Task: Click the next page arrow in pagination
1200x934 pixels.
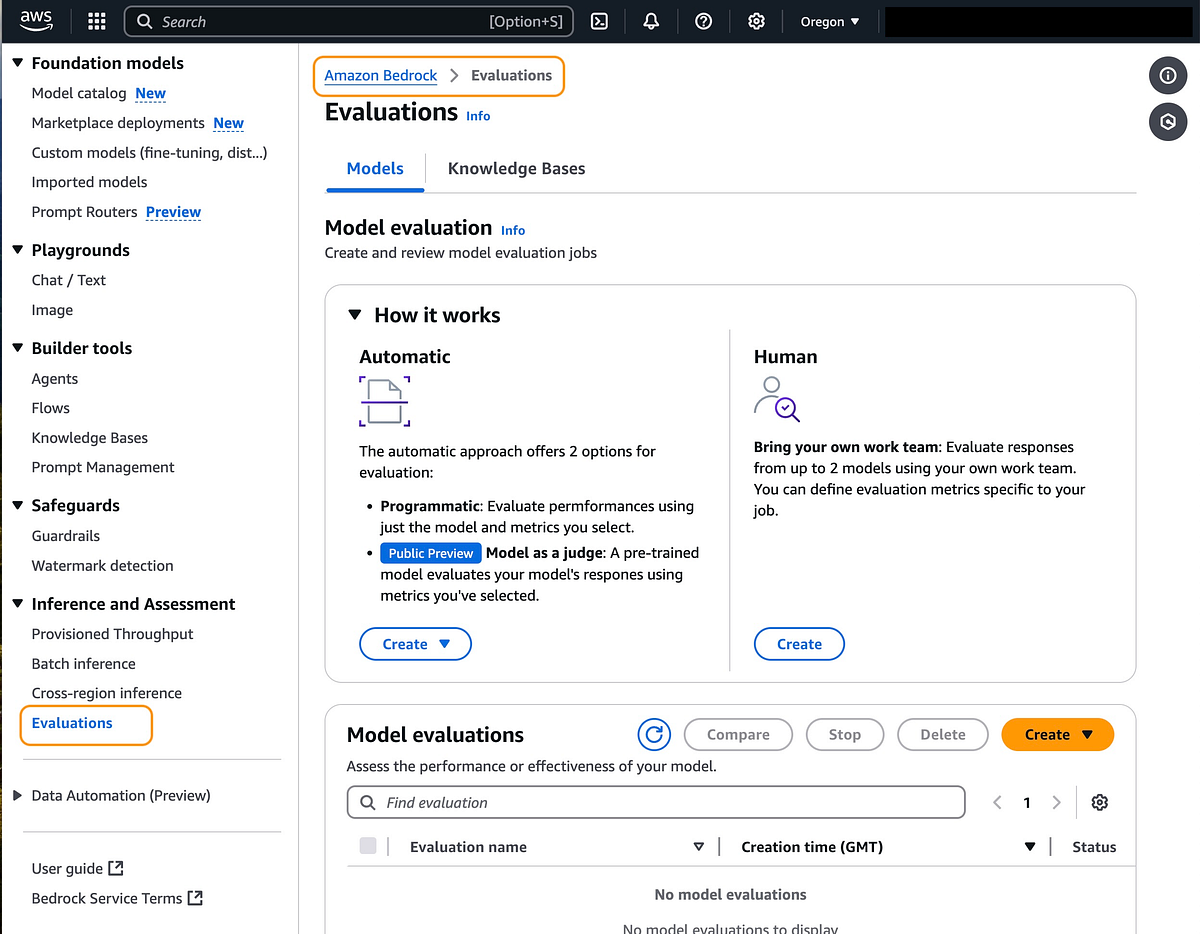Action: point(1057,802)
